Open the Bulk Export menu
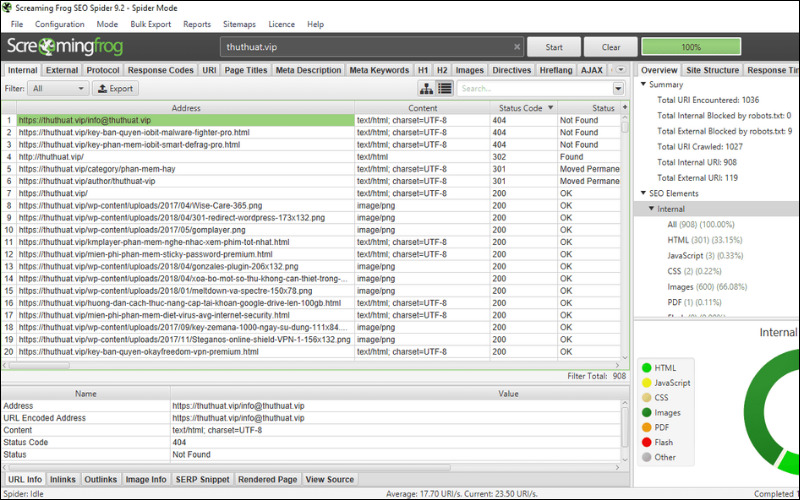Image resolution: width=800 pixels, height=500 pixels. point(151,24)
